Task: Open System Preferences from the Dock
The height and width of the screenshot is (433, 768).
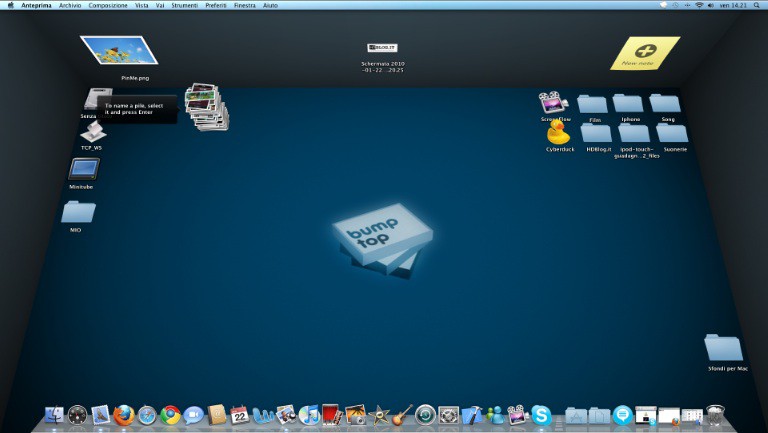Action: click(x=448, y=415)
